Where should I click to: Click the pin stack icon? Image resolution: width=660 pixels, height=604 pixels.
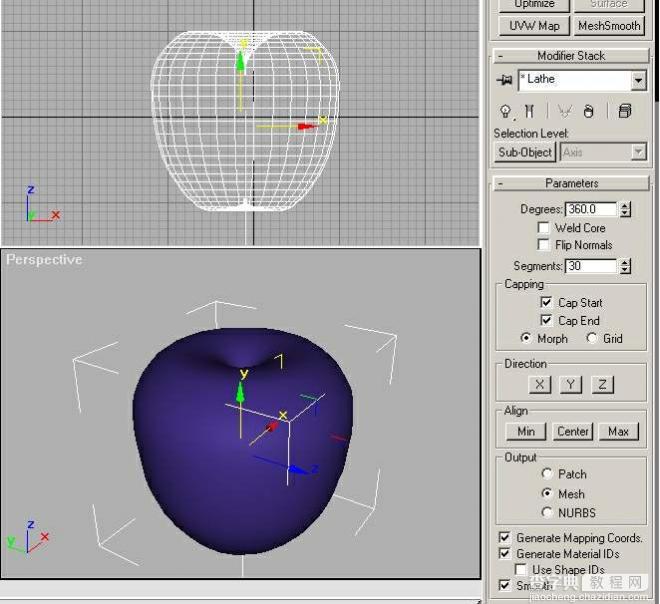(x=504, y=80)
